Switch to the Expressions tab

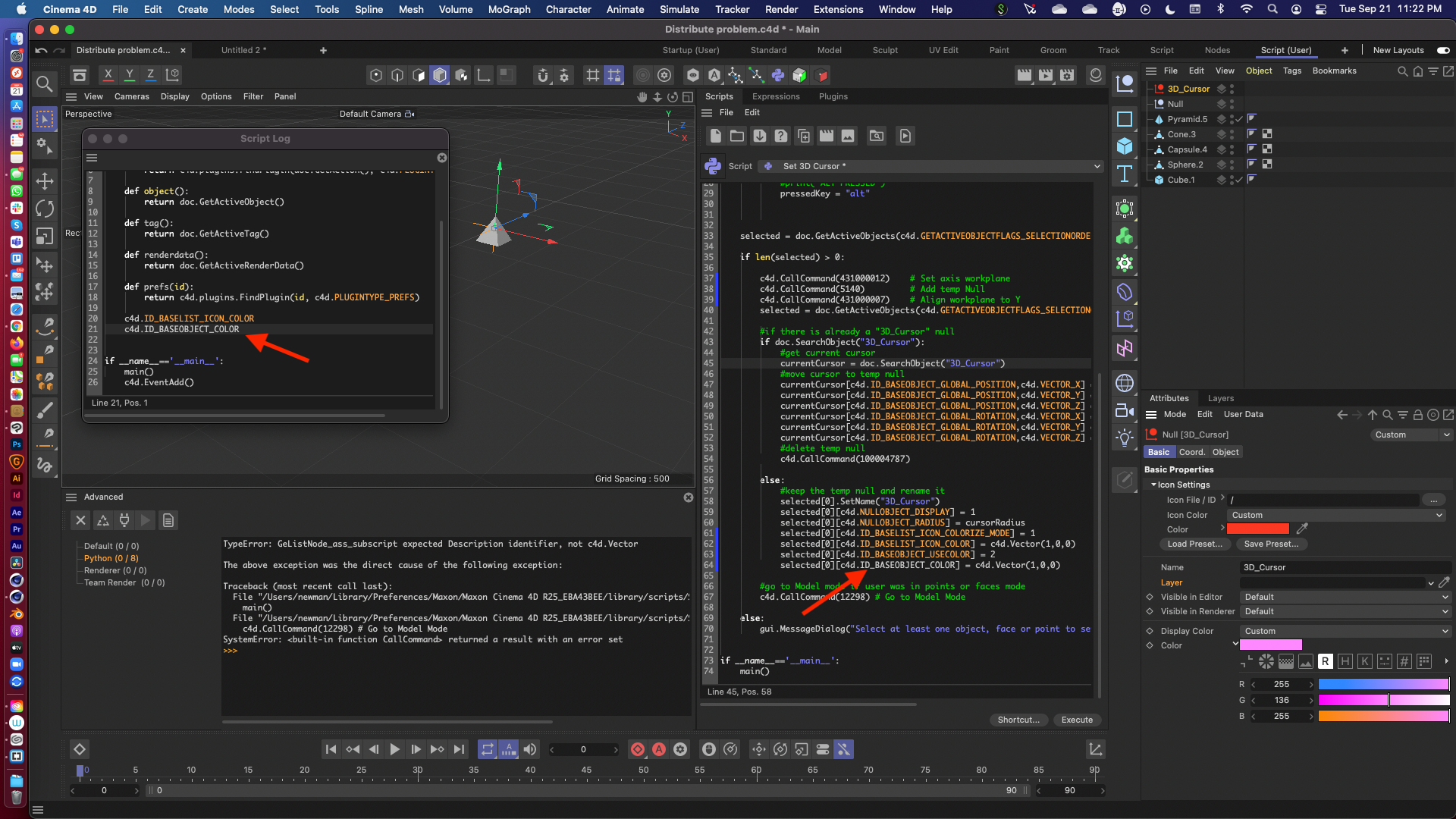(776, 96)
